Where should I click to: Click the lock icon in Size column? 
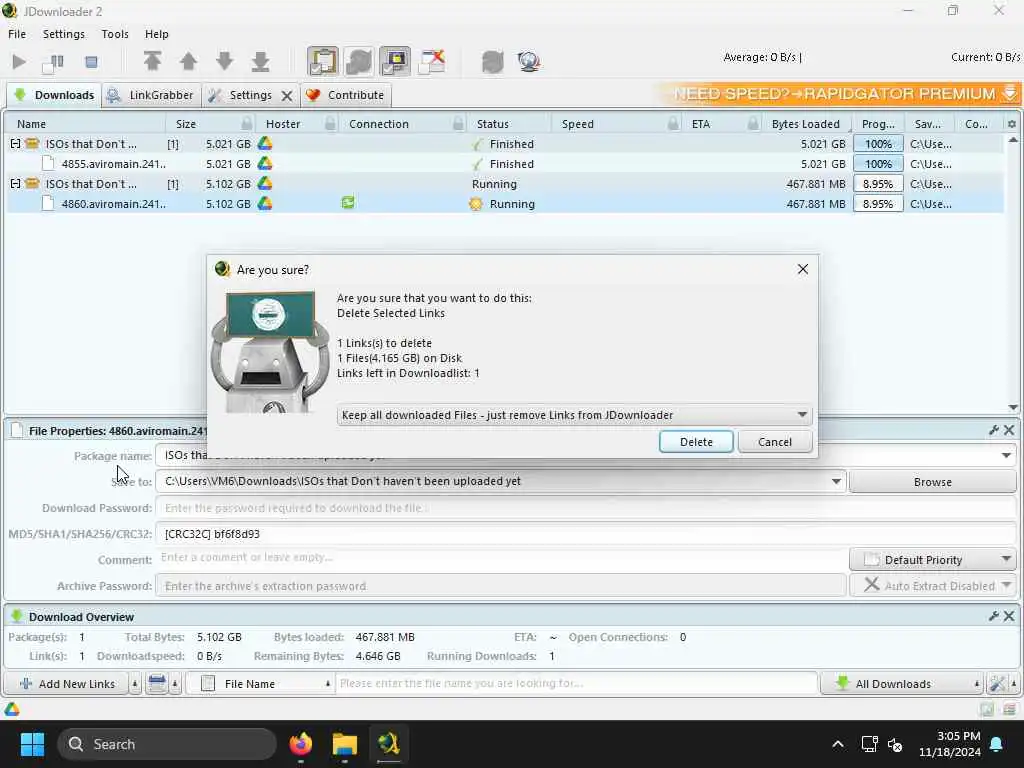pyautogui.click(x=246, y=123)
